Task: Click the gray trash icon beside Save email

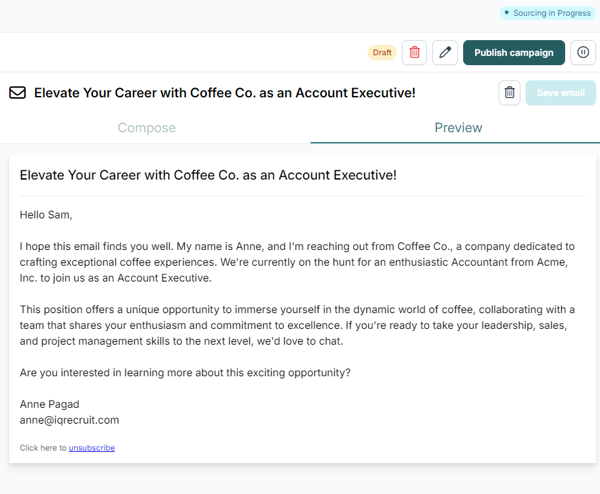Action: click(x=509, y=93)
